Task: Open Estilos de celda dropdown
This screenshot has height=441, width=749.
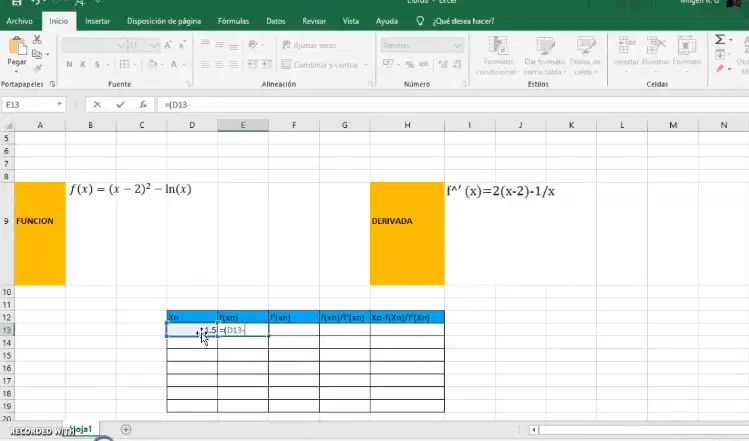Action: [585, 56]
